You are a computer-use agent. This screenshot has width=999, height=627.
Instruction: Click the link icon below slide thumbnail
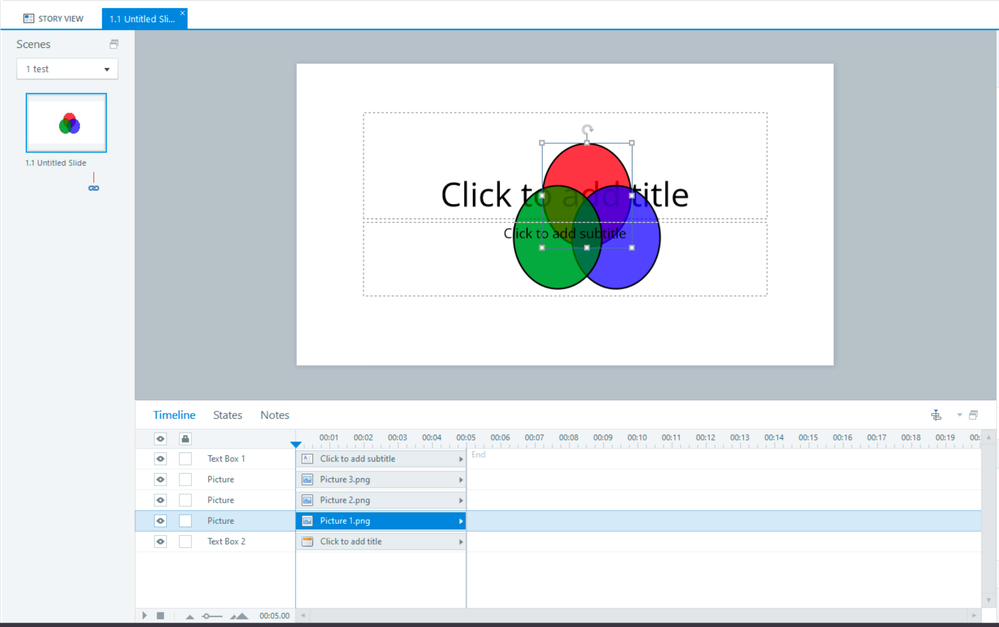pos(94,188)
